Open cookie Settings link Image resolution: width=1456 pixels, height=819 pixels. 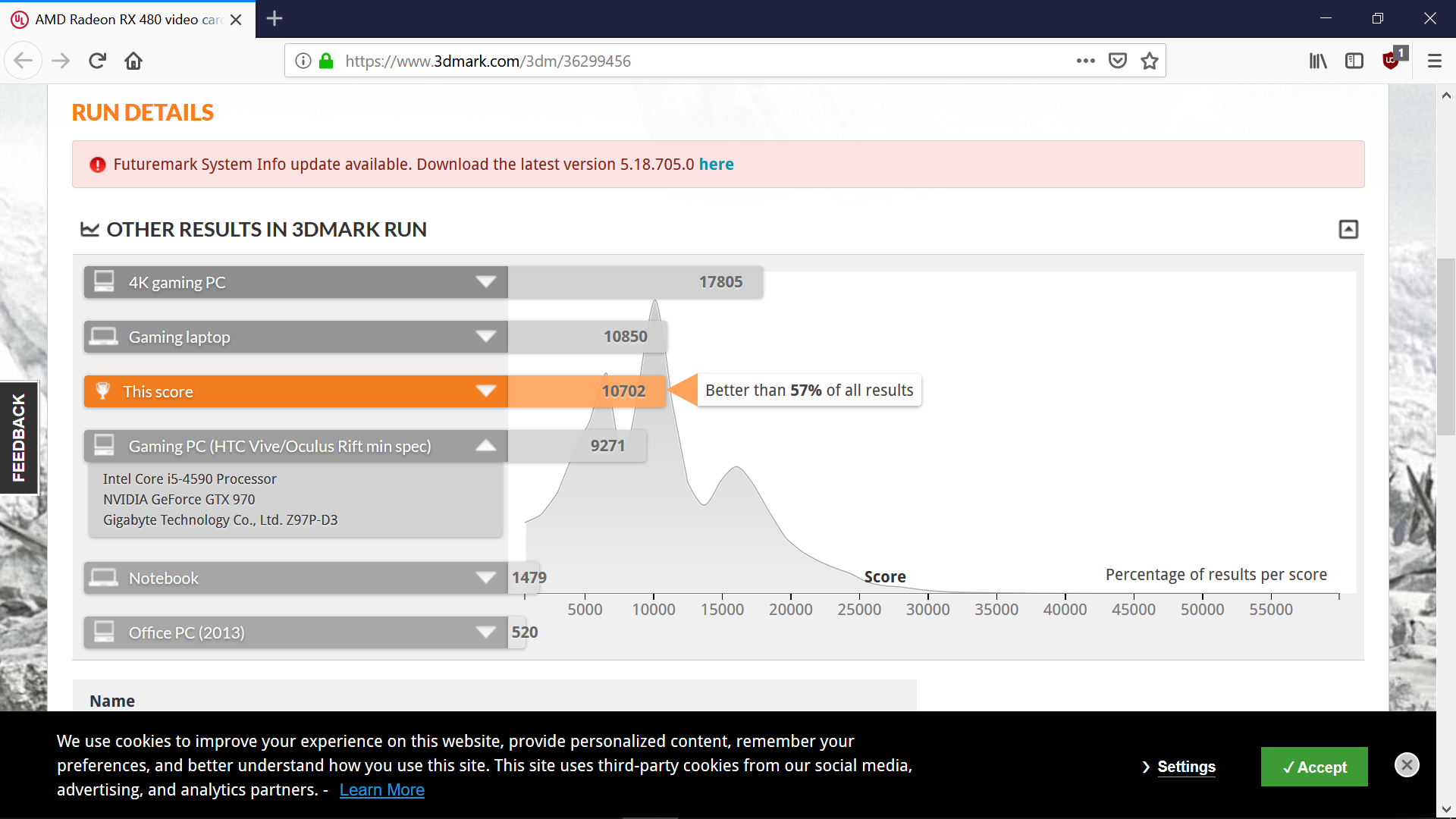(x=1185, y=767)
